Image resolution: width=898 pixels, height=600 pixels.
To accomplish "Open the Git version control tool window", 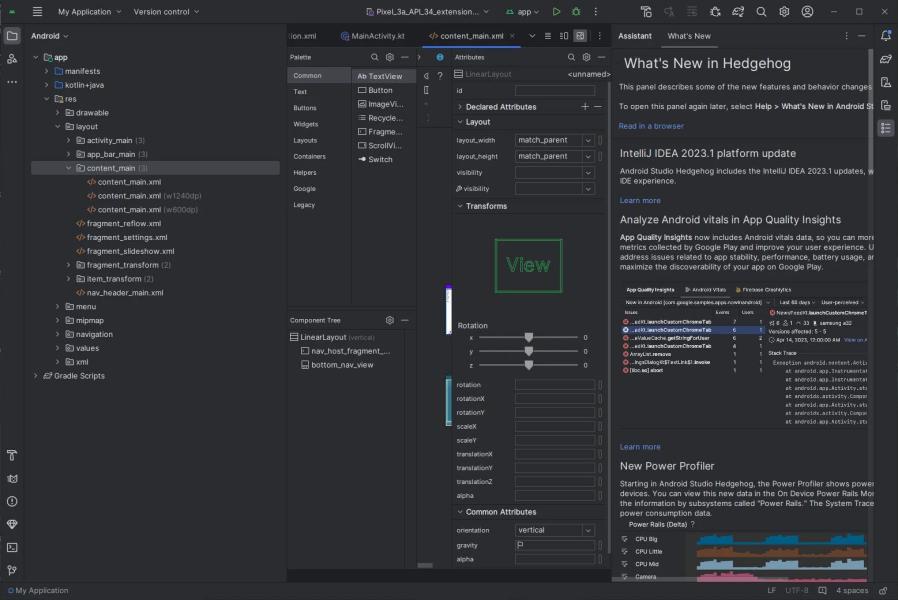I will 12,570.
